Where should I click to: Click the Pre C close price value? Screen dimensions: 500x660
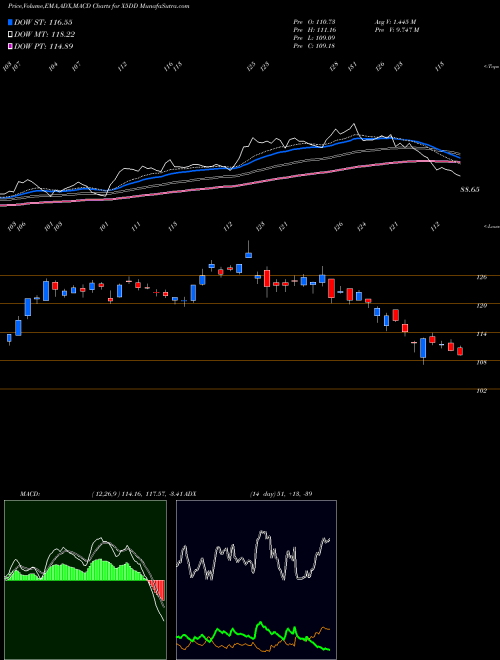tap(326, 46)
